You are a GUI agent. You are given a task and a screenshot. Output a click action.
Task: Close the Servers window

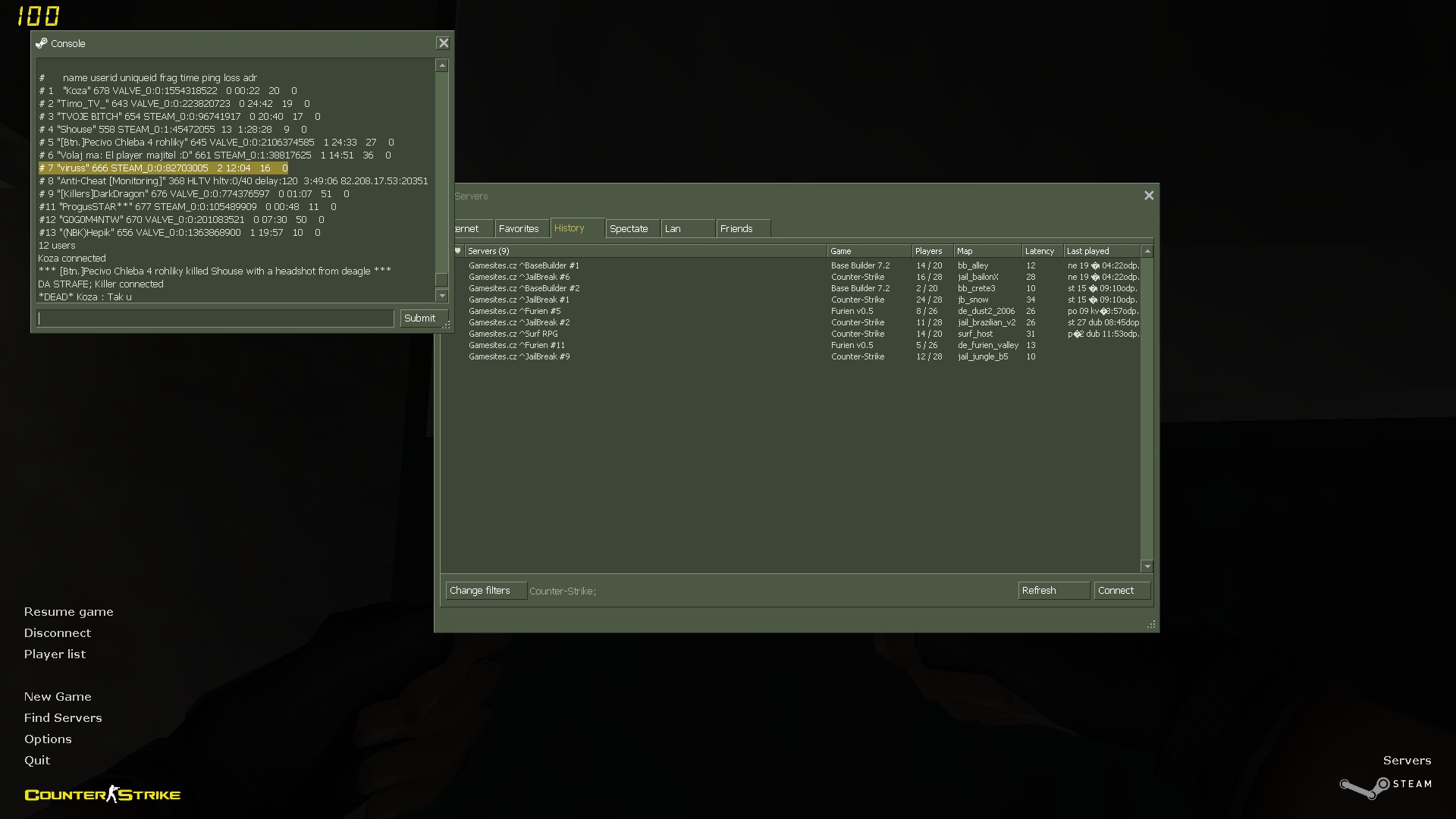tap(1149, 196)
